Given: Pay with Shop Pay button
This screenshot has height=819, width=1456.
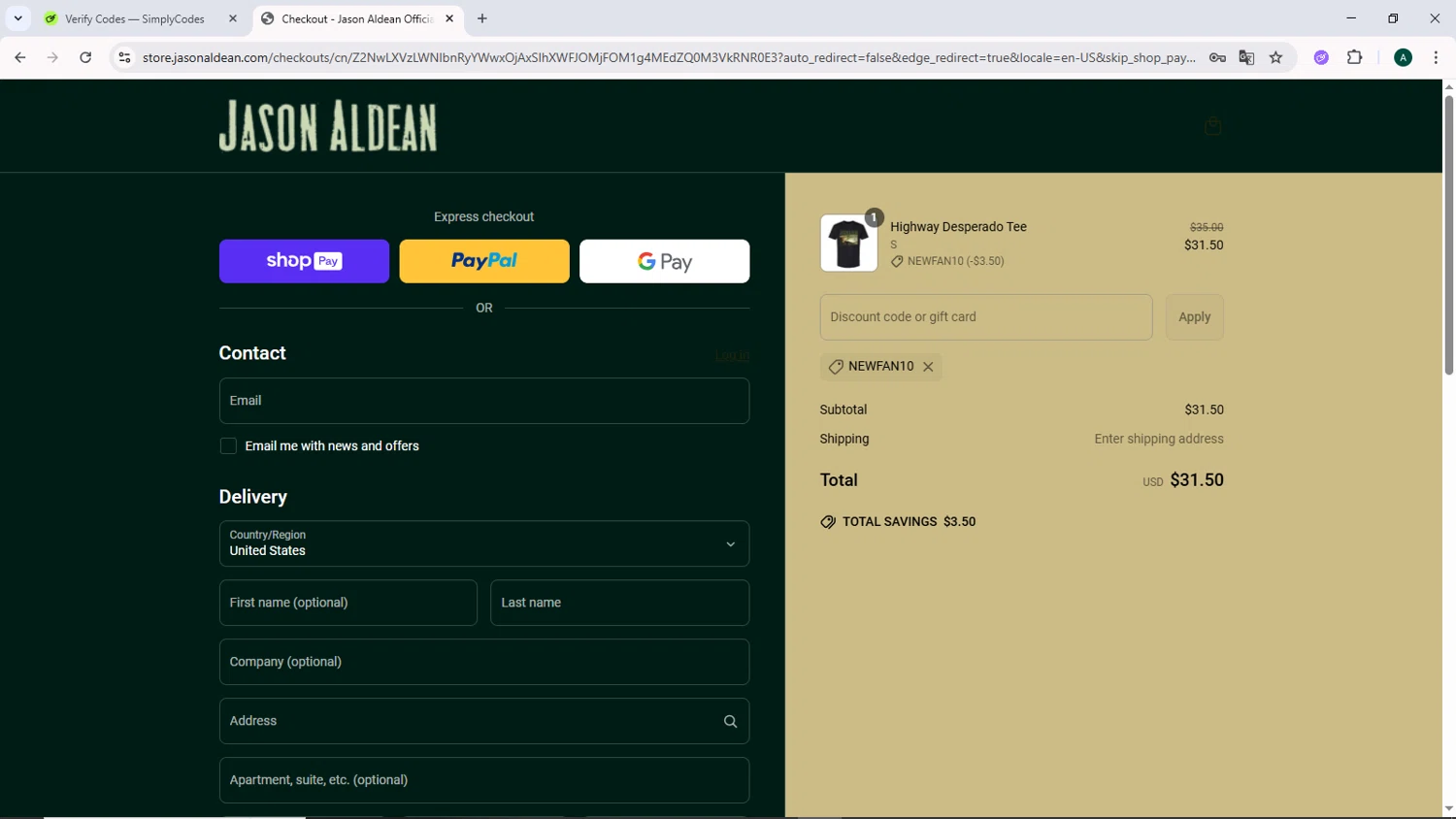Looking at the screenshot, I should coord(304,261).
